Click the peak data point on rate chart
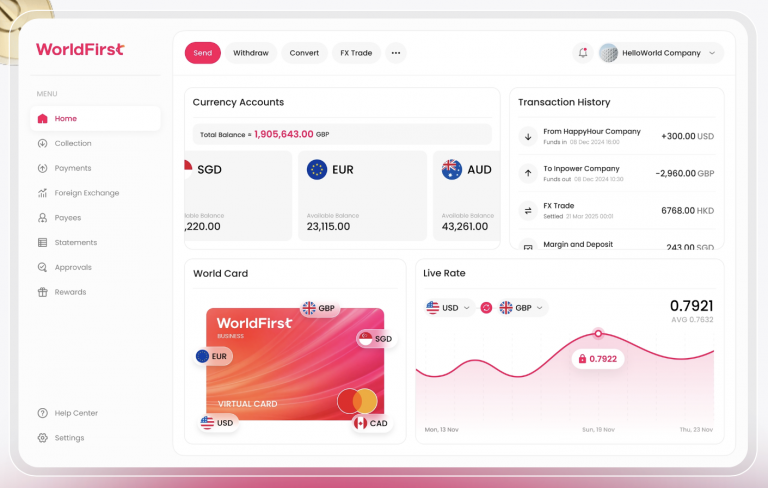This screenshot has width=768, height=488. pos(598,334)
